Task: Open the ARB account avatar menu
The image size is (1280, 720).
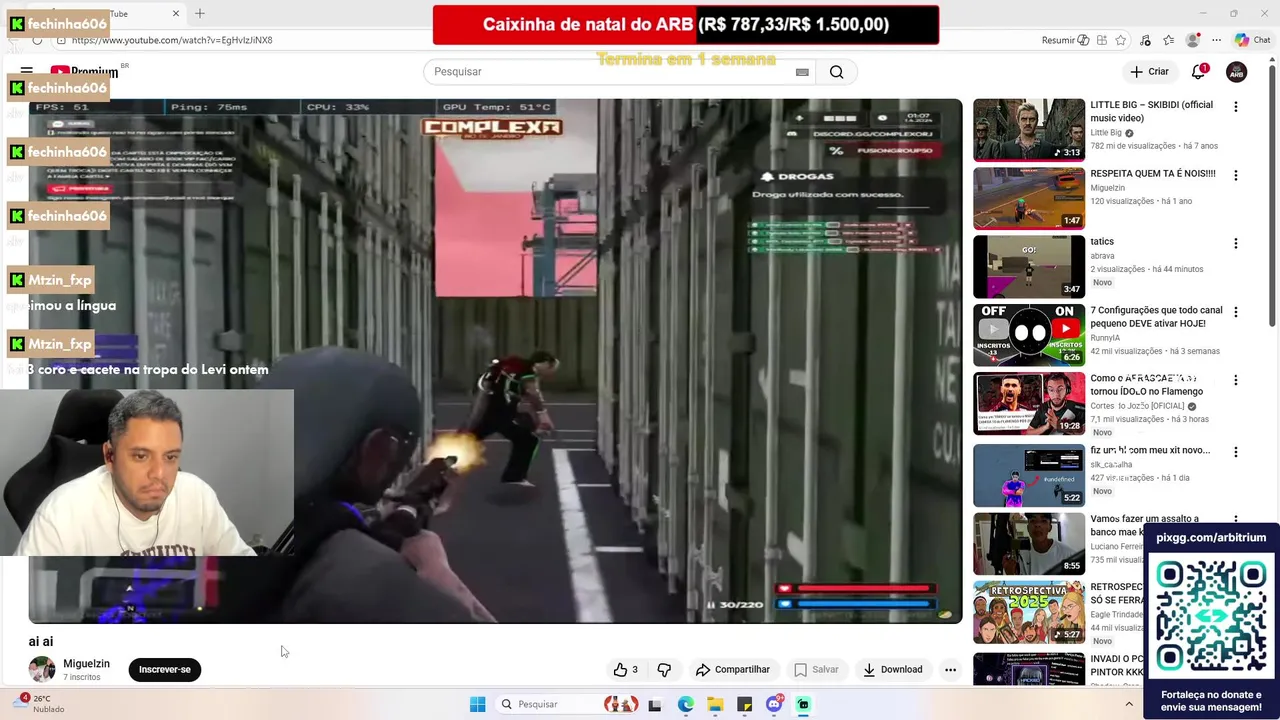Action: pyautogui.click(x=1237, y=72)
